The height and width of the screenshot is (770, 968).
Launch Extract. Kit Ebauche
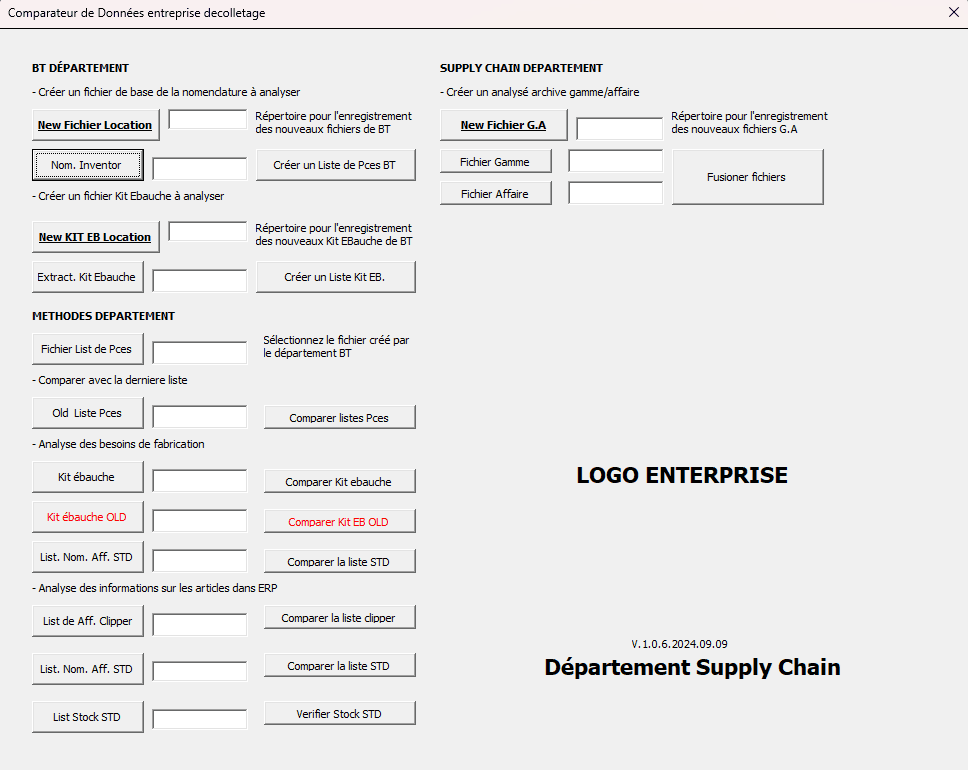point(87,277)
